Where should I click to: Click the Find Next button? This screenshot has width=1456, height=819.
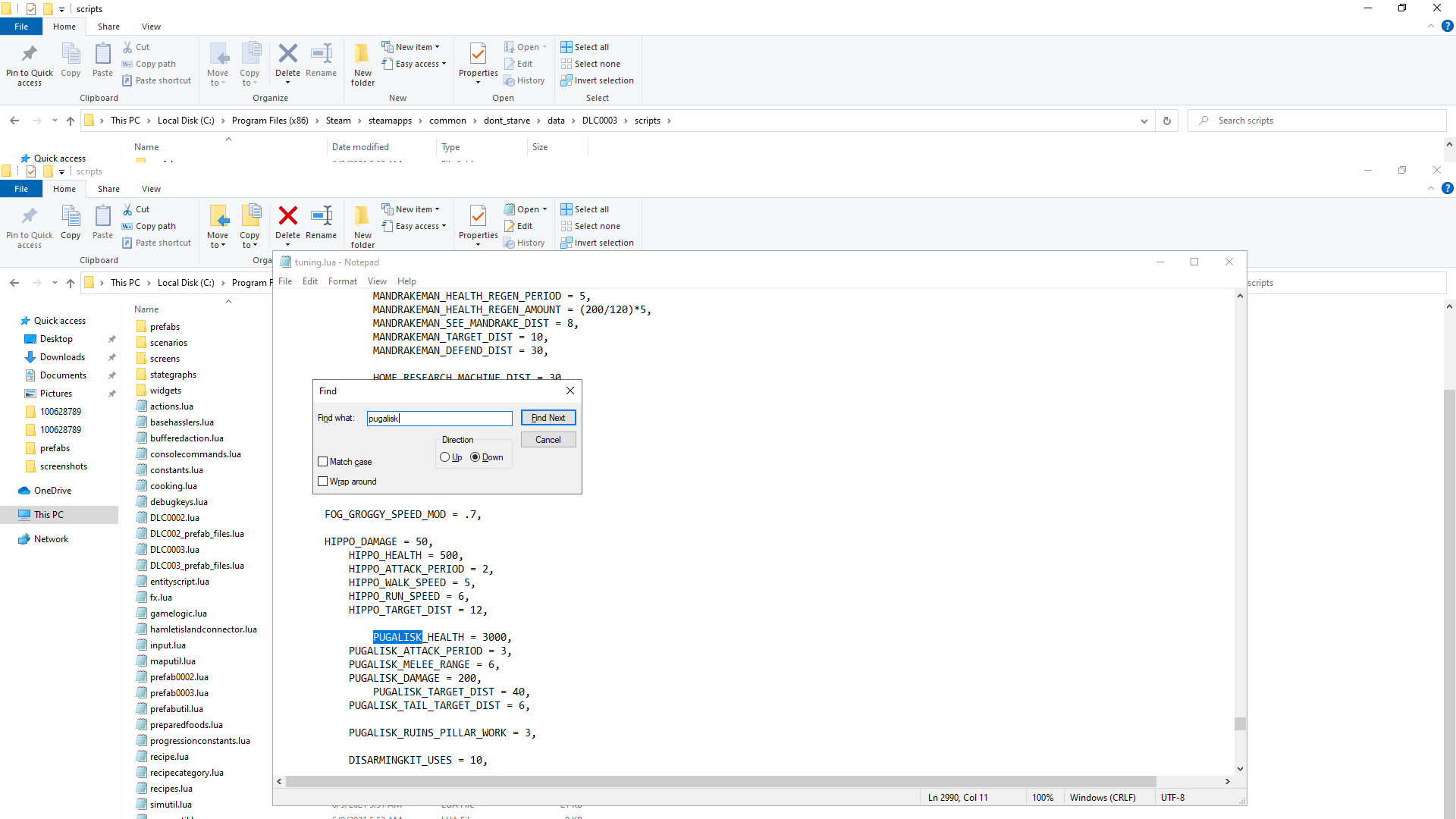[548, 418]
